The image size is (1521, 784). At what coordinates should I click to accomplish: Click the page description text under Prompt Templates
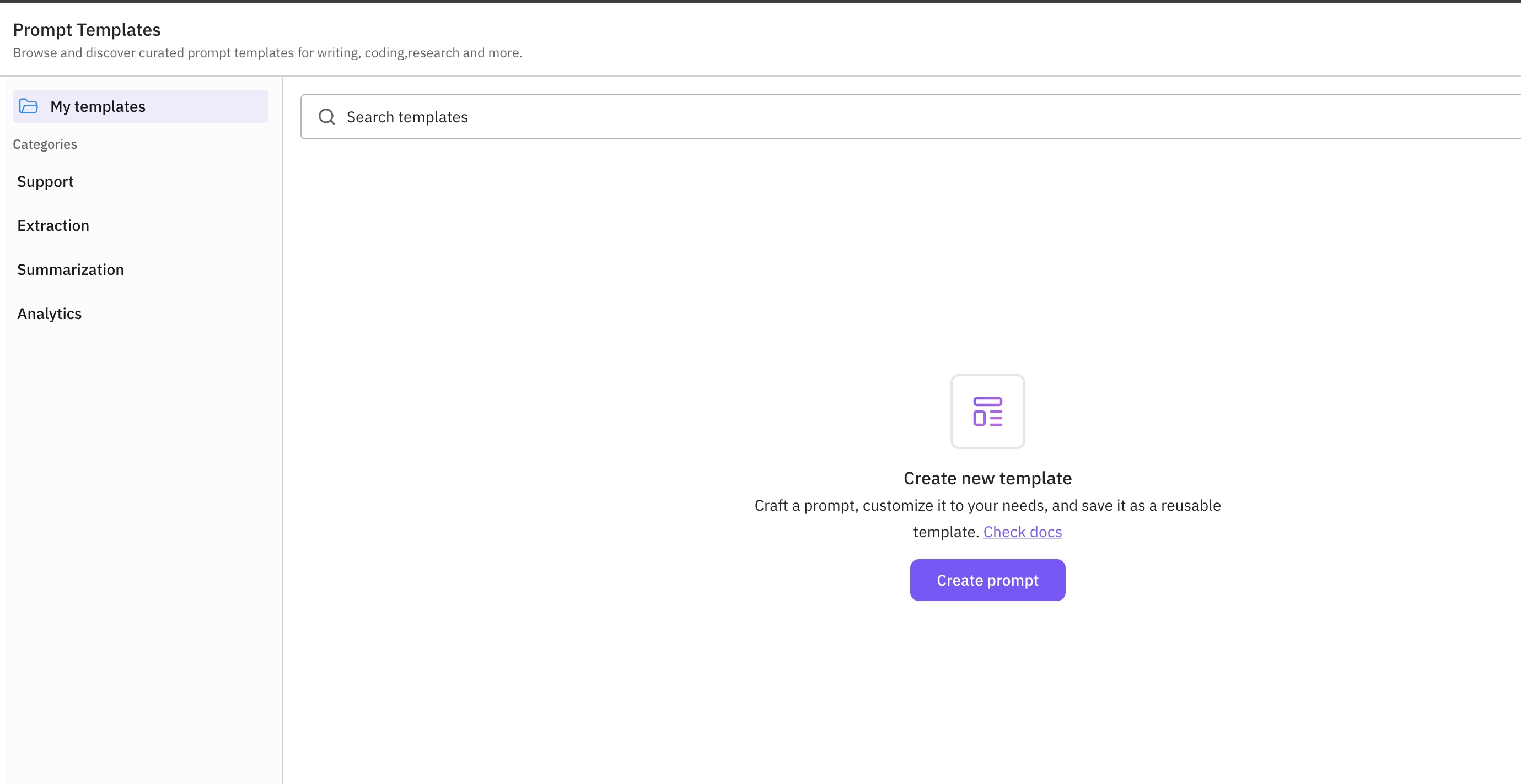[267, 52]
